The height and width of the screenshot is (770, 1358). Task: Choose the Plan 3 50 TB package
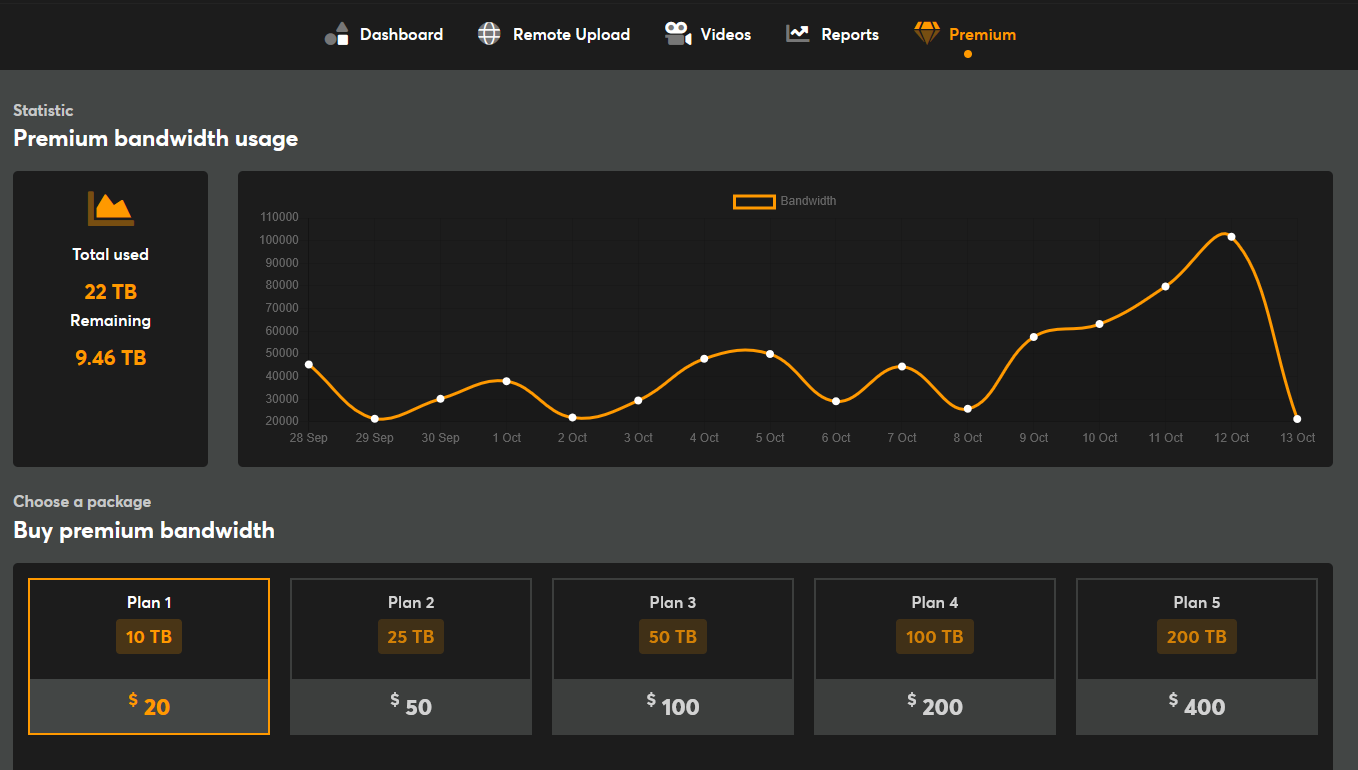(x=673, y=656)
